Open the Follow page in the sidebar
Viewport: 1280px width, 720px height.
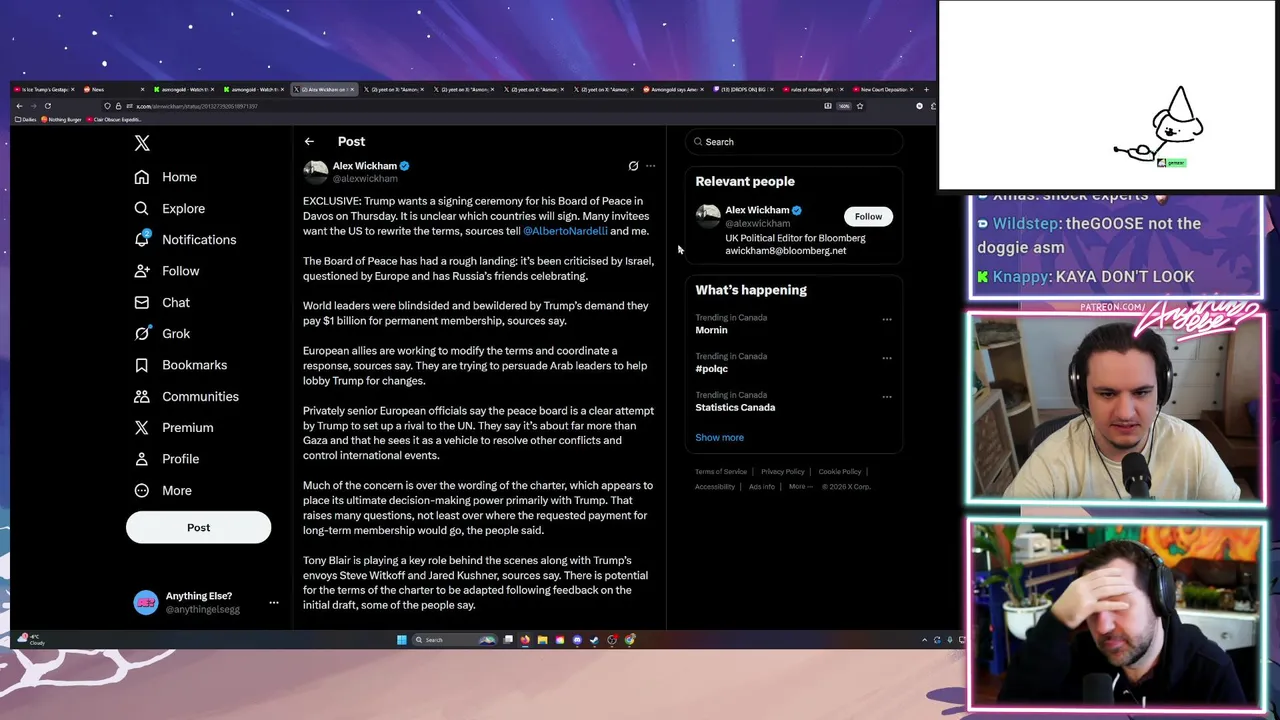click(167, 271)
